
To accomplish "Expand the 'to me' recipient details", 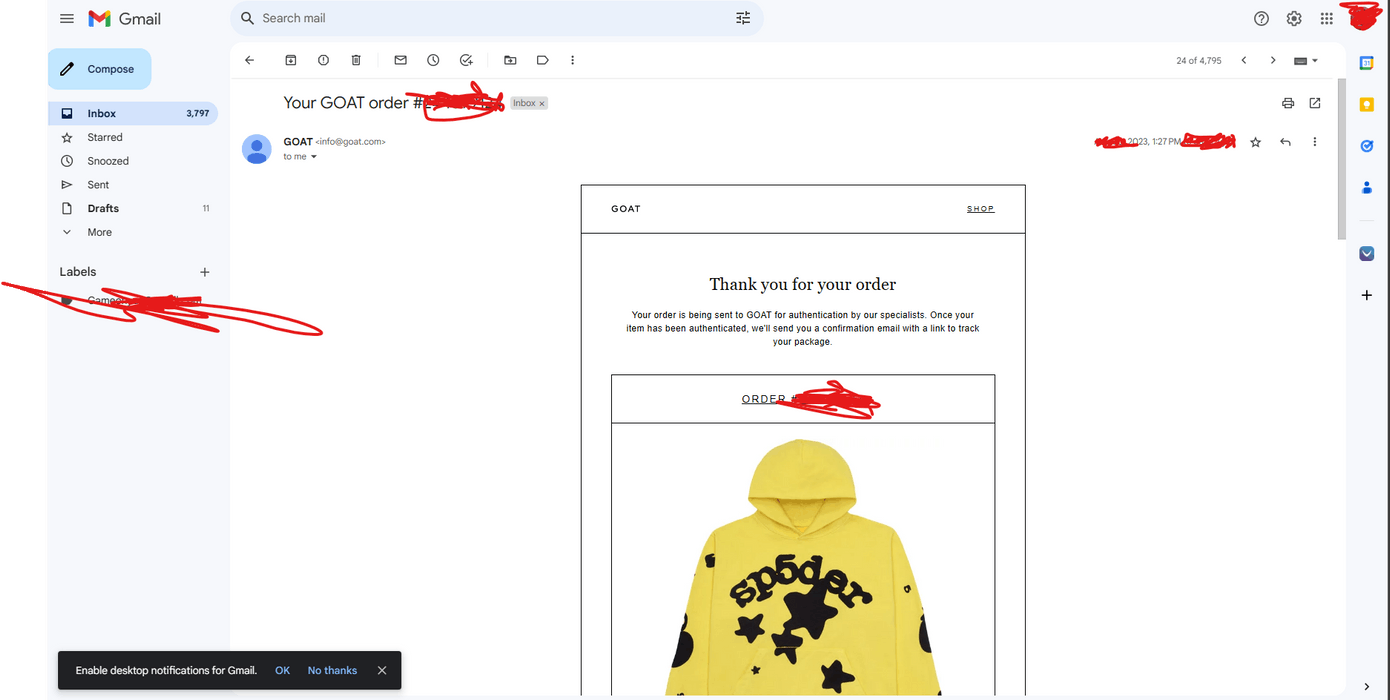I will pos(314,157).
